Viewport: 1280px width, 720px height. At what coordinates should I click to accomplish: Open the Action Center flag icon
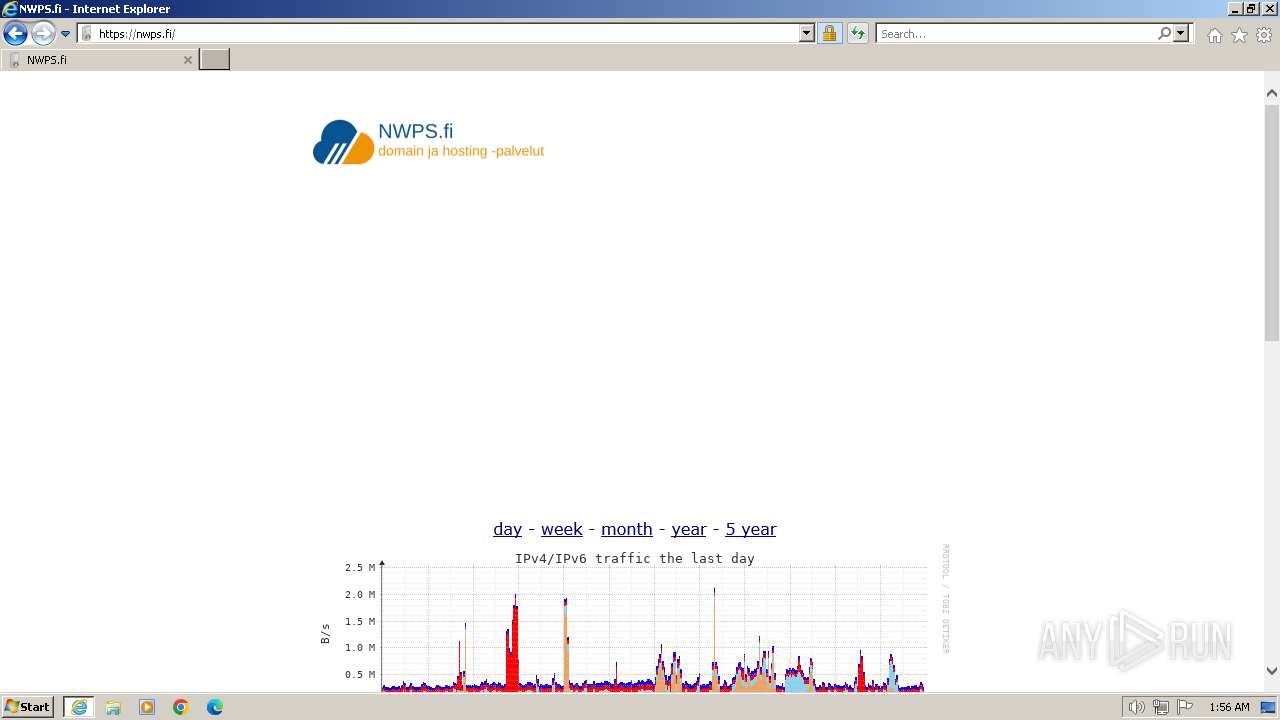click(1185, 707)
